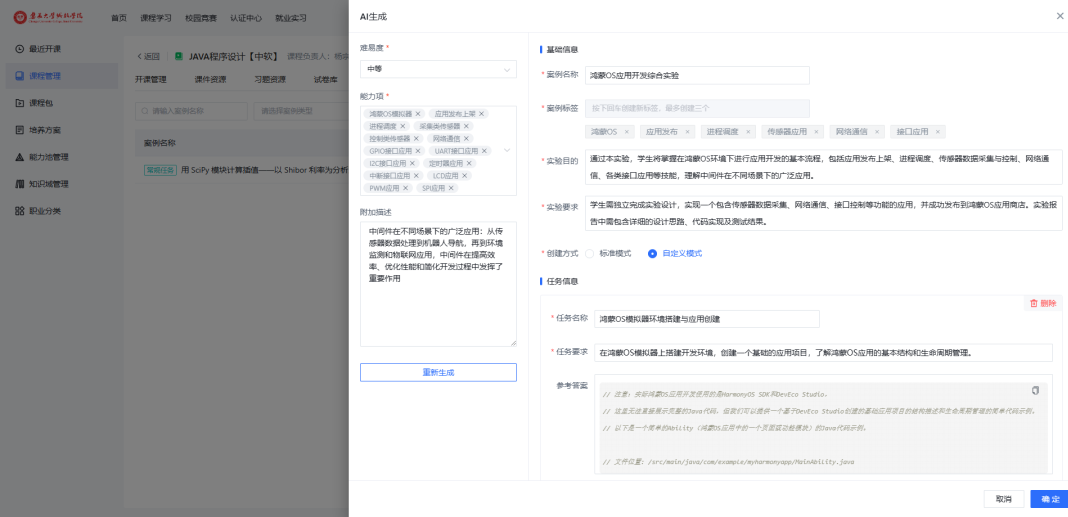
Task: Open 课程学习 in top navigation
Action: 156,18
